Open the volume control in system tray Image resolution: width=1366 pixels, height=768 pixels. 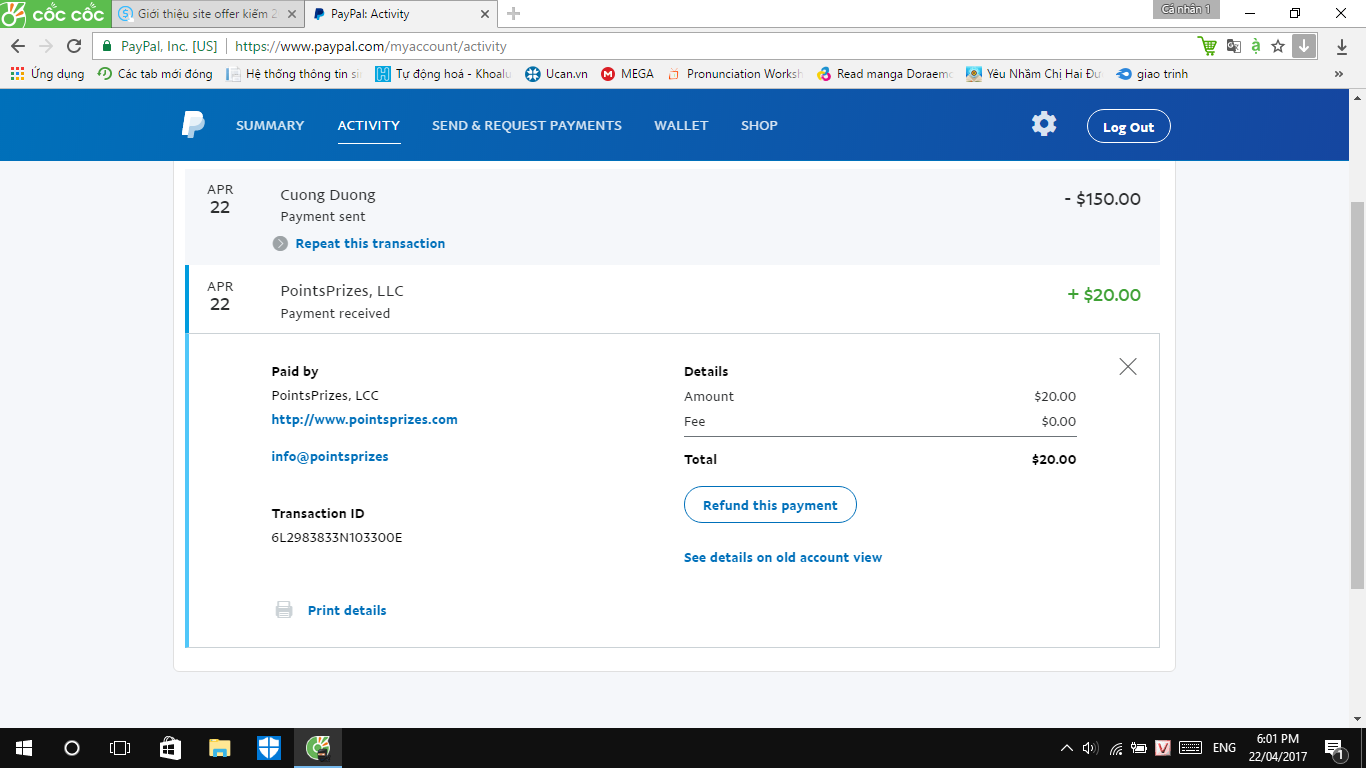(x=1090, y=748)
